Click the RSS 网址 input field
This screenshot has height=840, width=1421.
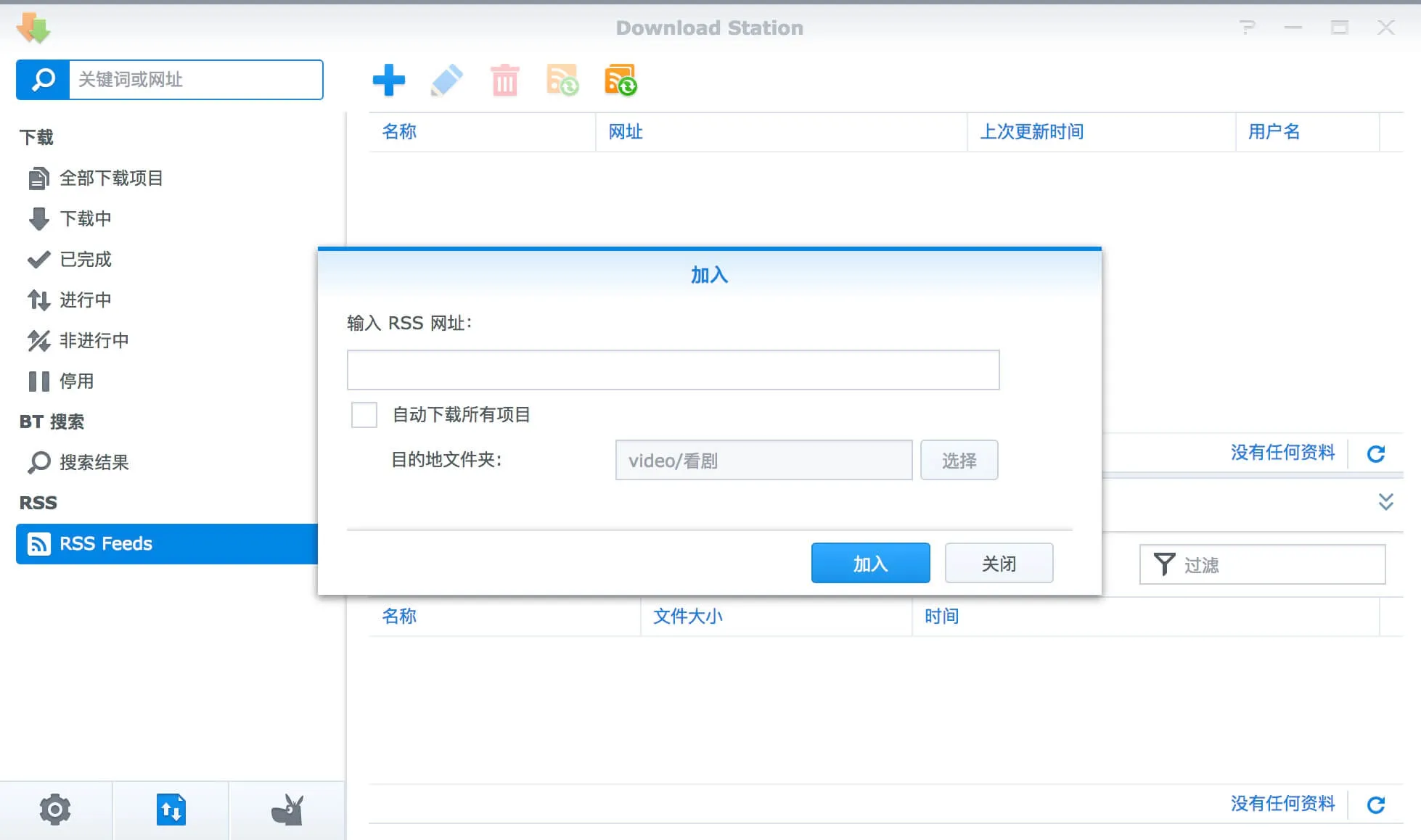[673, 370]
